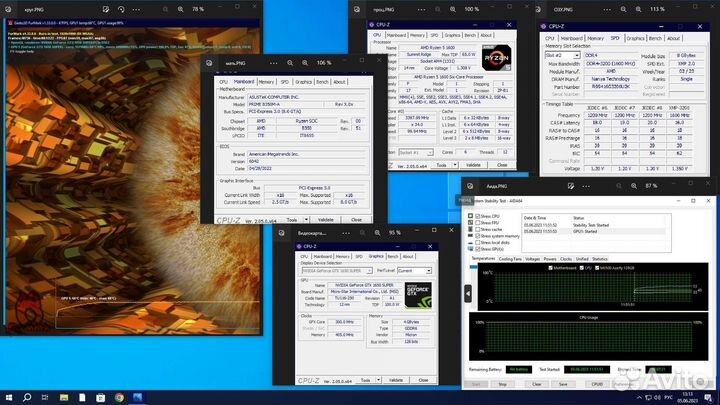Open the Windows Start menu
Image resolution: width=720 pixels, height=405 pixels.
click(9, 397)
